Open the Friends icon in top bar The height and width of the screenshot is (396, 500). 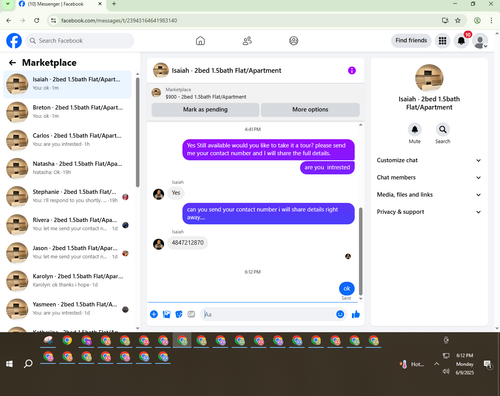click(x=247, y=41)
